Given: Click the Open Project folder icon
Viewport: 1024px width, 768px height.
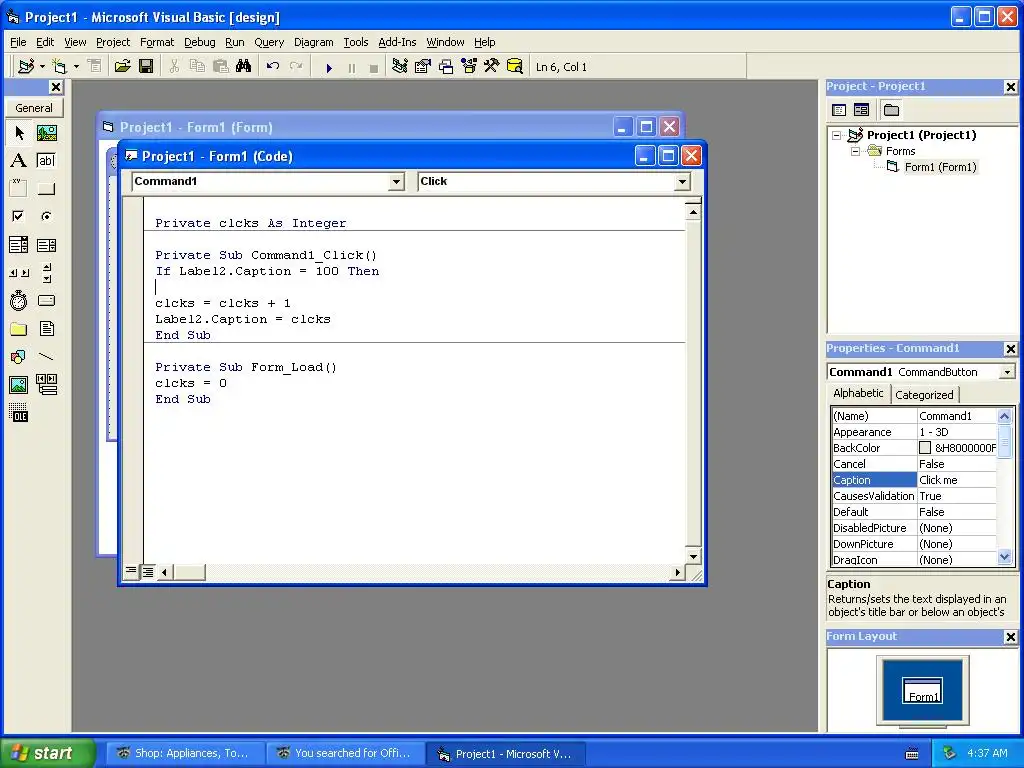Looking at the screenshot, I should (x=122, y=66).
